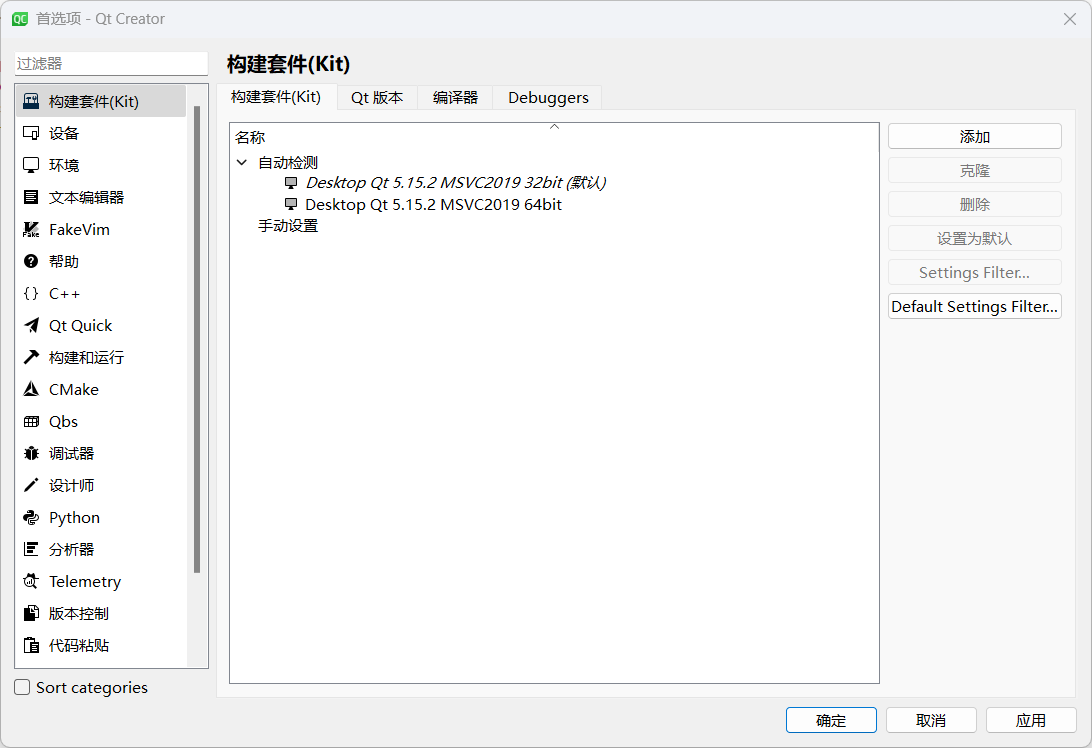1092x748 pixels.
Task: Open Default Settings Filter... button
Action: [974, 306]
